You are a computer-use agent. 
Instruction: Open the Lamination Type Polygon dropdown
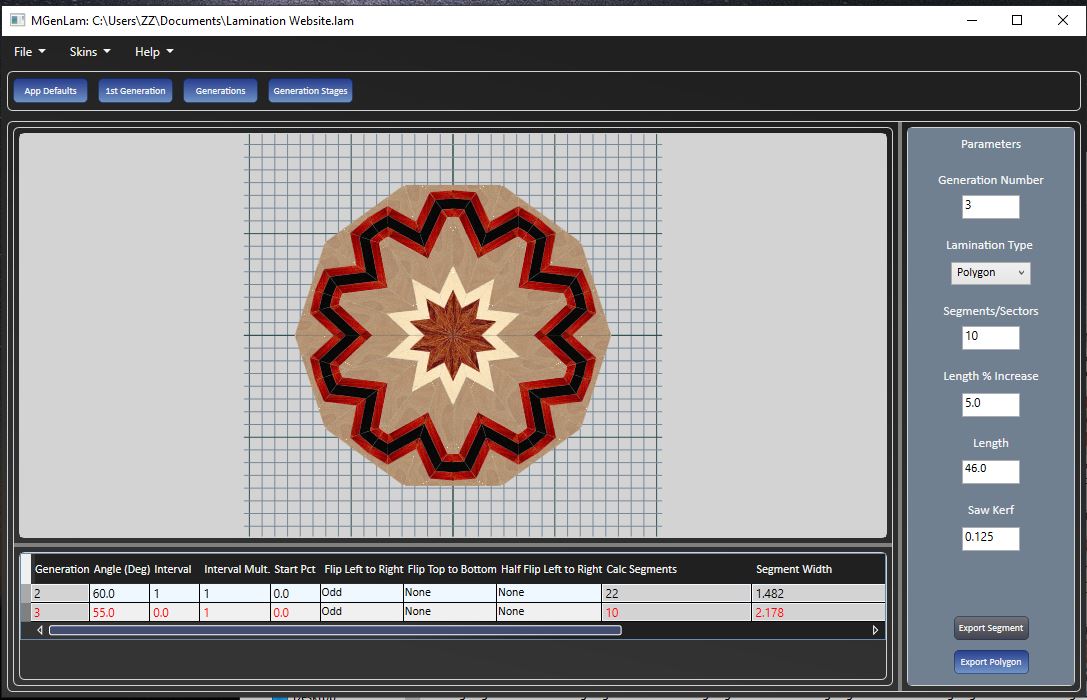(x=990, y=273)
